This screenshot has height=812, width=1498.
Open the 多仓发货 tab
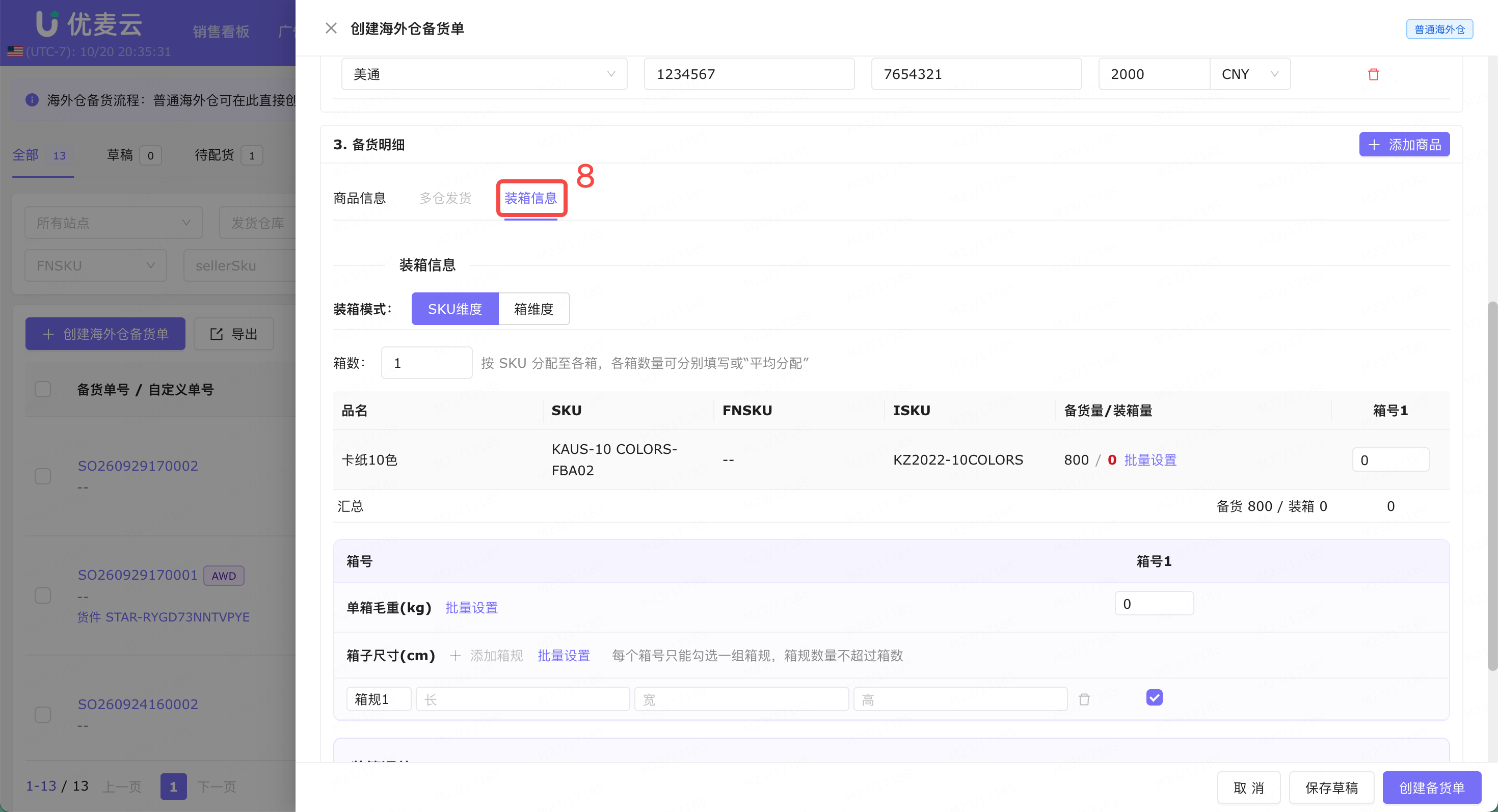click(x=445, y=198)
